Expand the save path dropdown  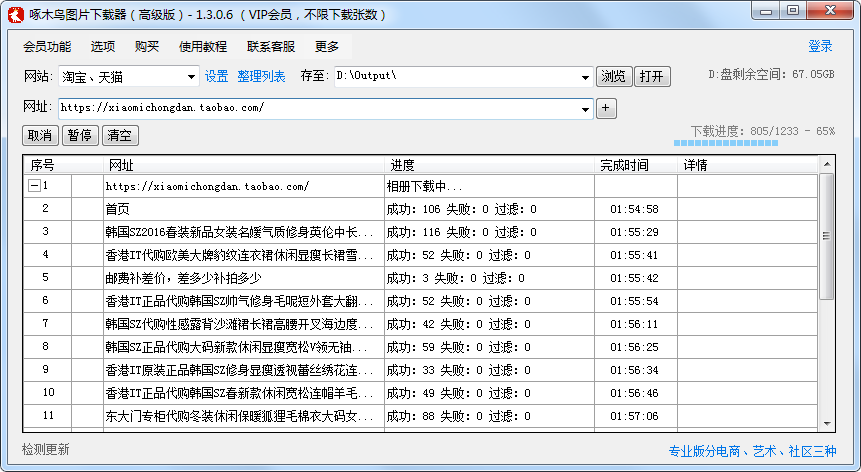click(586, 77)
